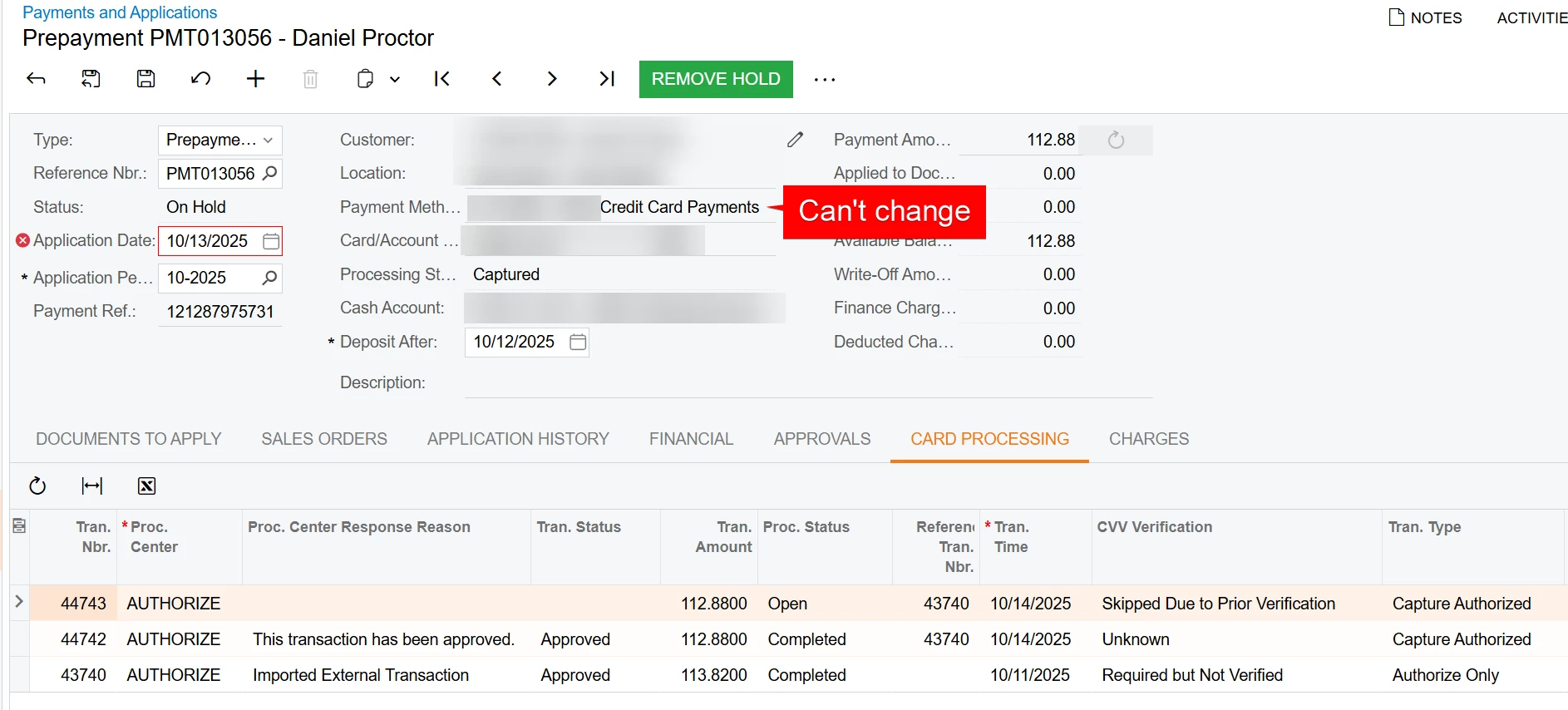Go to next record arrow

pyautogui.click(x=551, y=79)
